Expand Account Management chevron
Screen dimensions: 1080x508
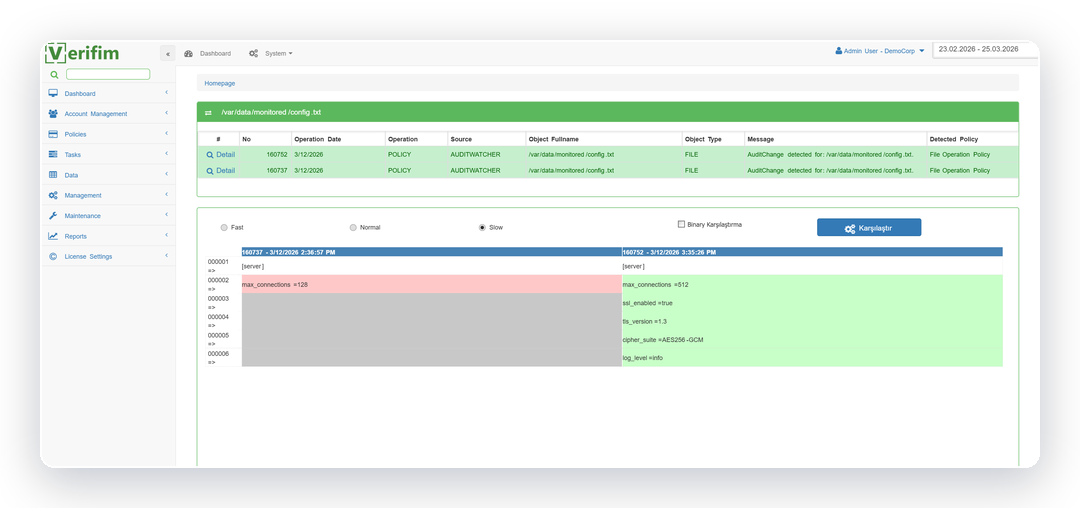166,113
